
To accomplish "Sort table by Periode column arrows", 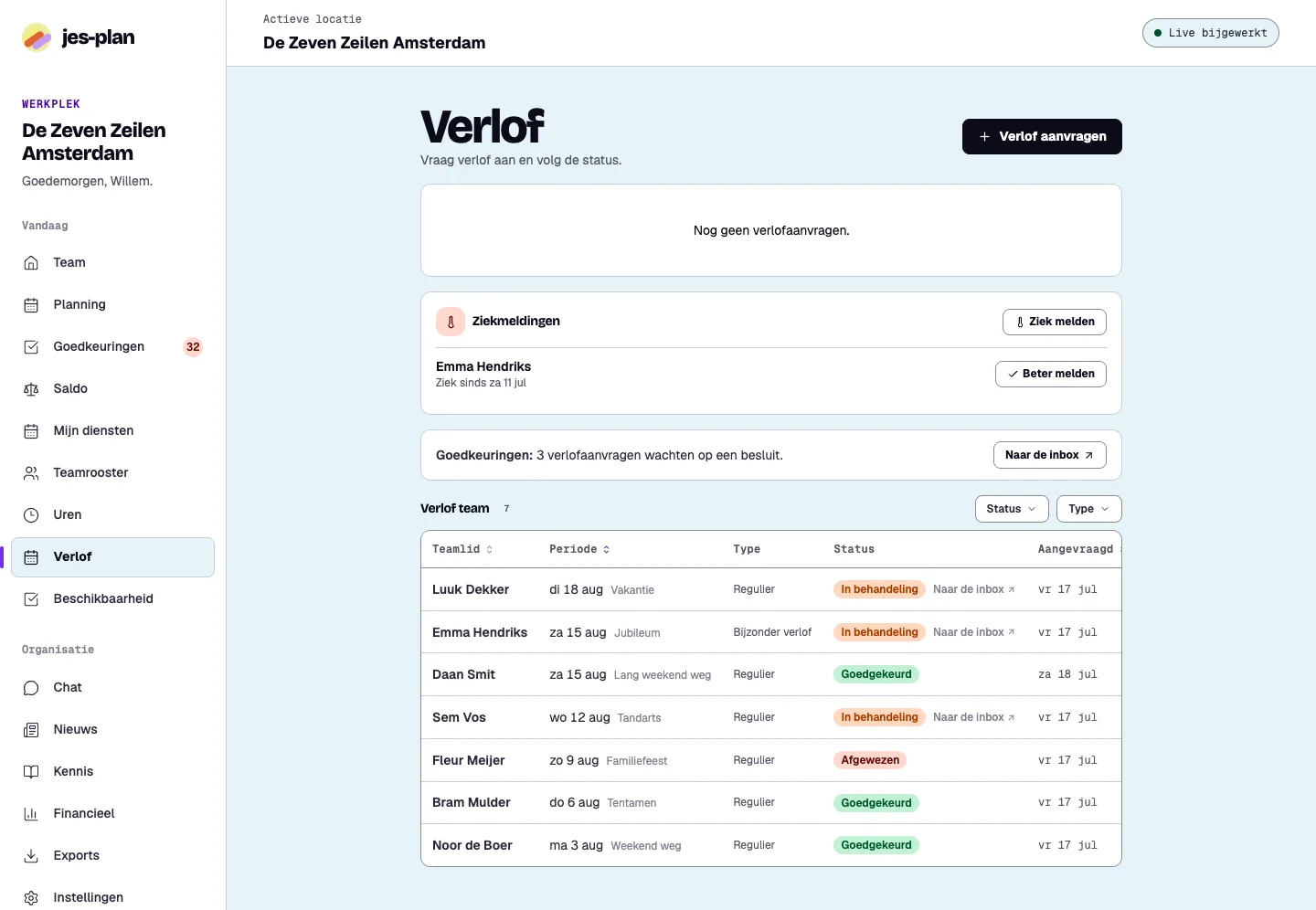I will click(x=606, y=549).
